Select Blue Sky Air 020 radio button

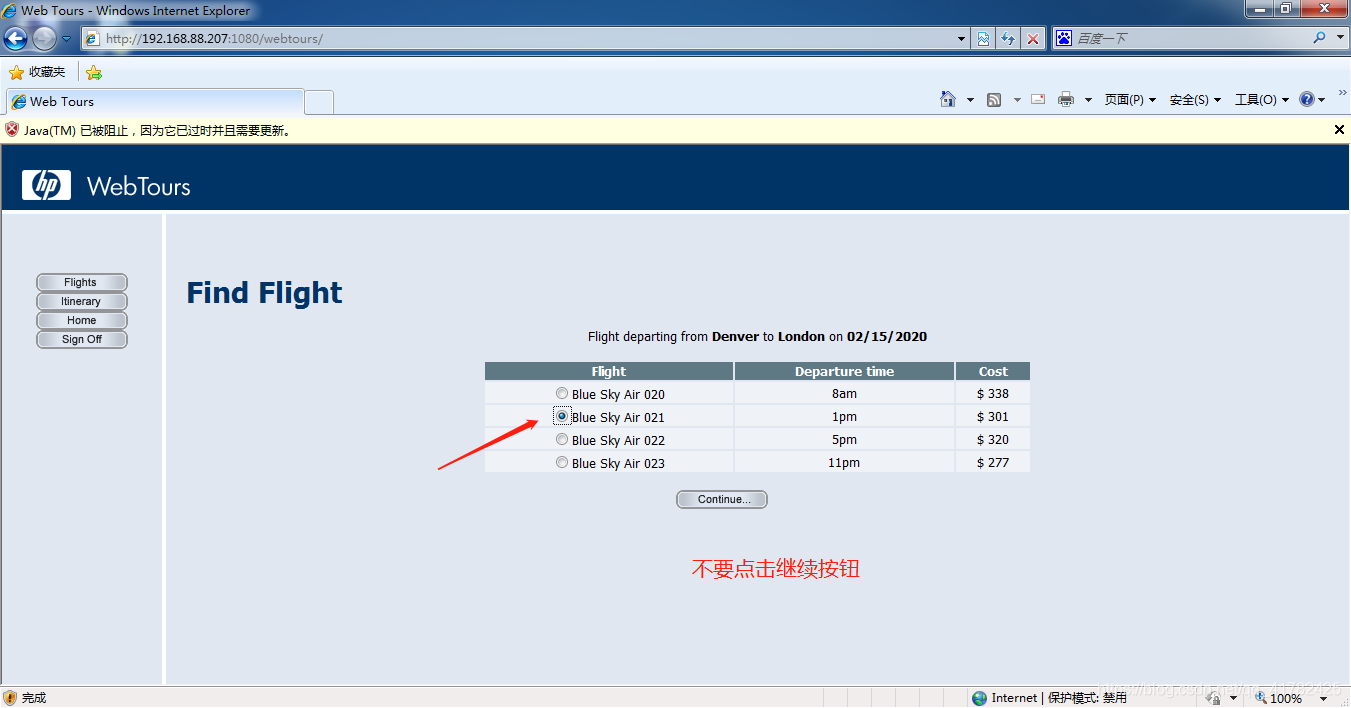(x=562, y=393)
